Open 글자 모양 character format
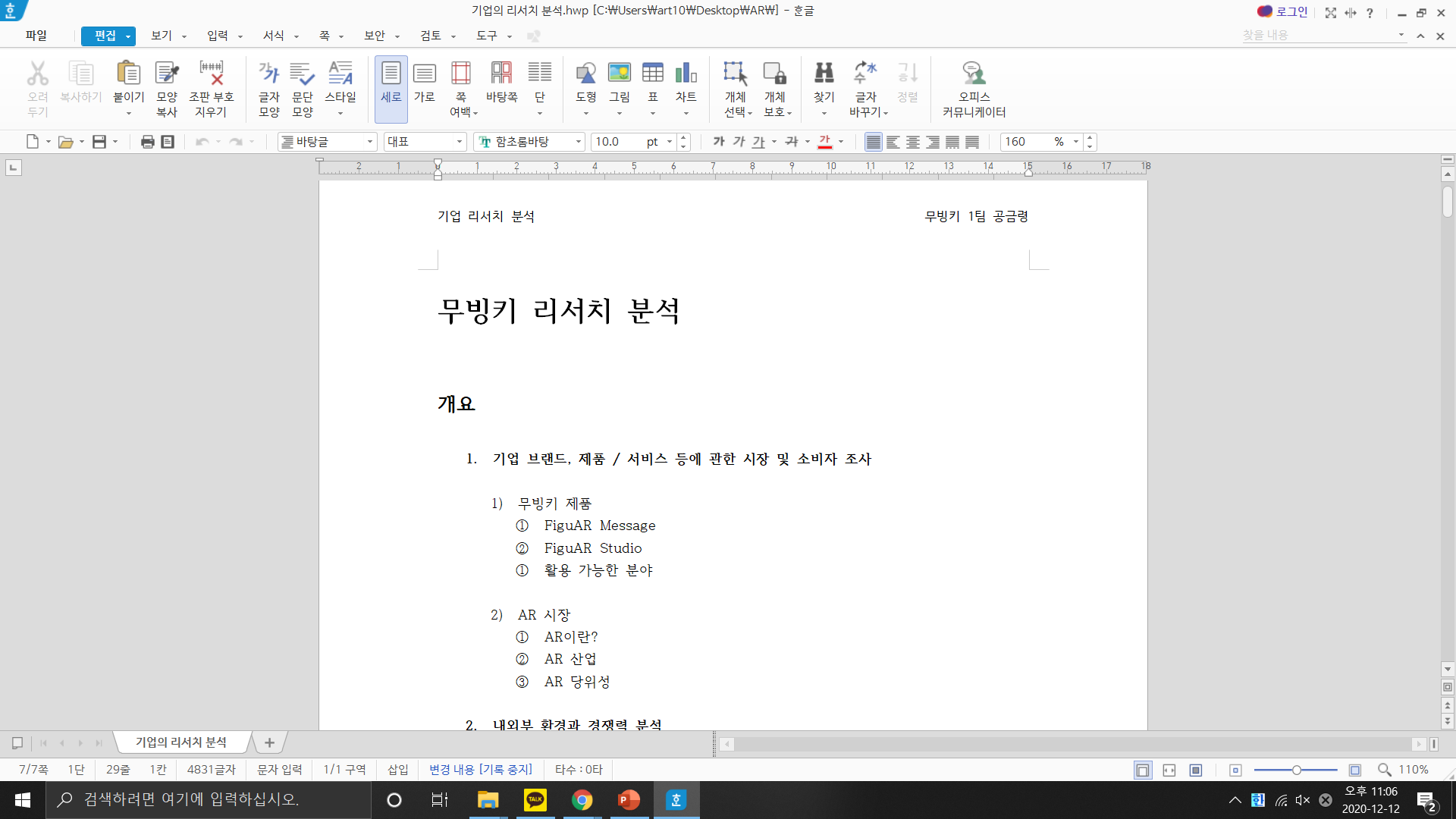 click(269, 89)
